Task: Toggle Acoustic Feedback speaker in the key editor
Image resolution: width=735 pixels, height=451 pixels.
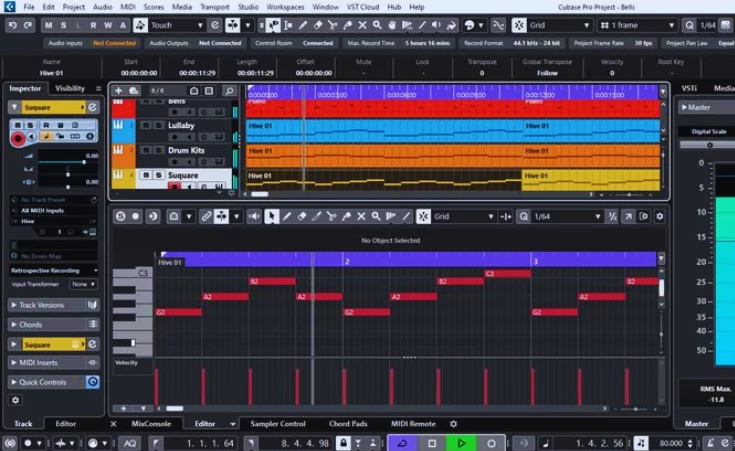Action: [254, 216]
